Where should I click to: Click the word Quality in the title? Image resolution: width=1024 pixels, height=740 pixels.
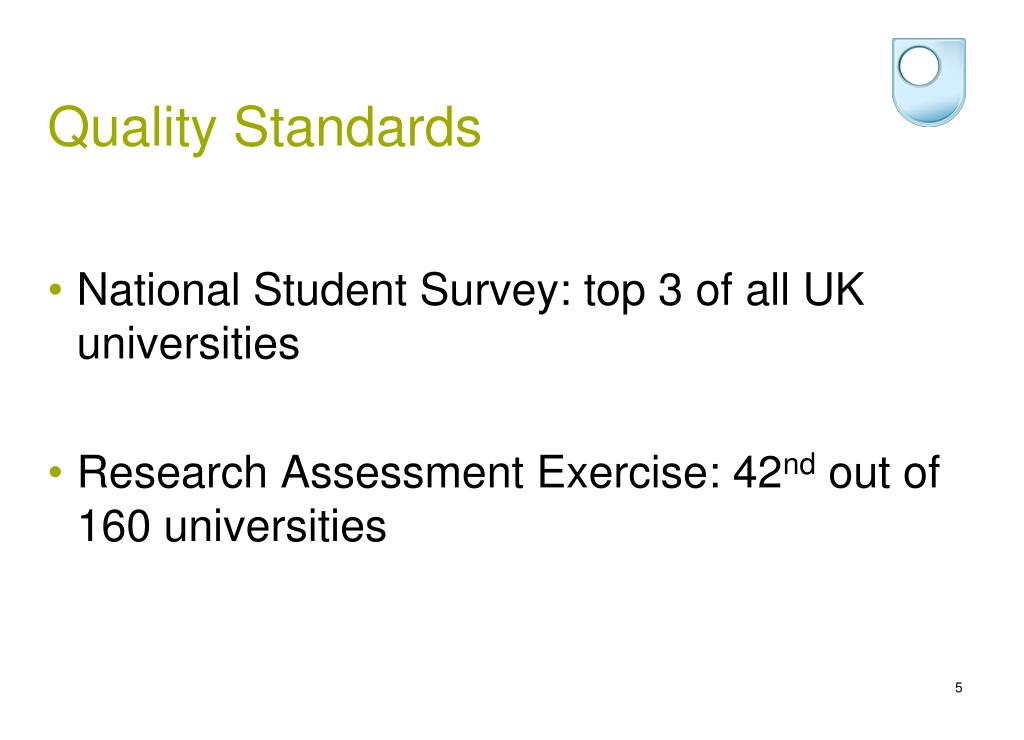[x=132, y=128]
